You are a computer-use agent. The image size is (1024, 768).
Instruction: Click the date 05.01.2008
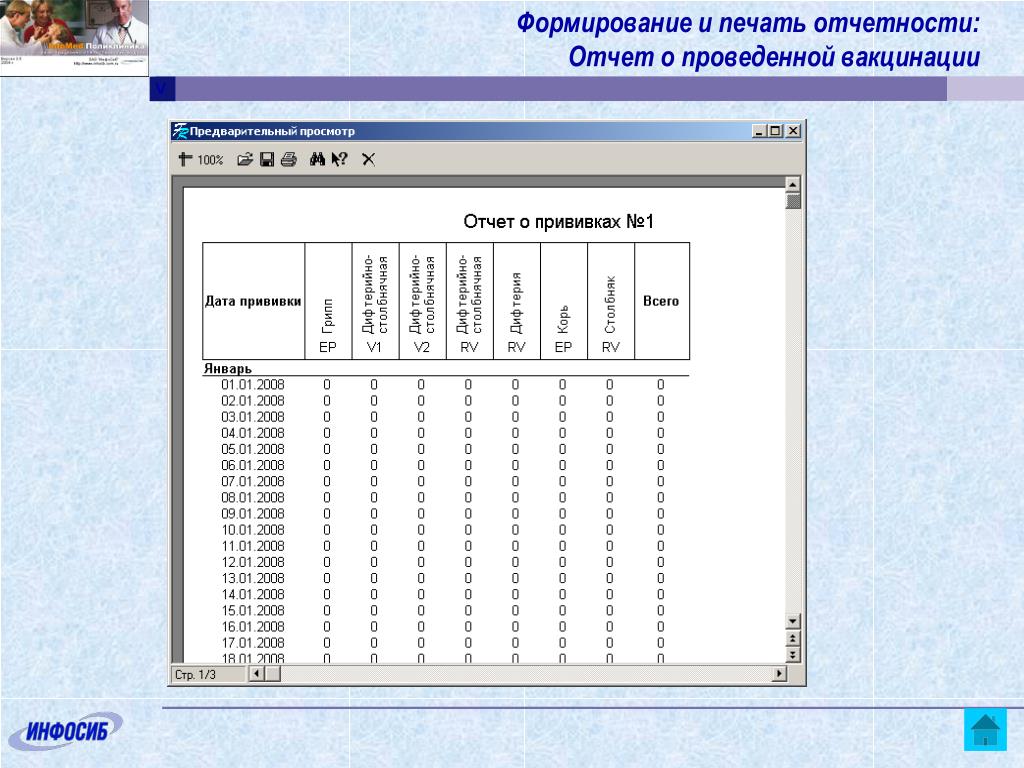click(x=253, y=449)
